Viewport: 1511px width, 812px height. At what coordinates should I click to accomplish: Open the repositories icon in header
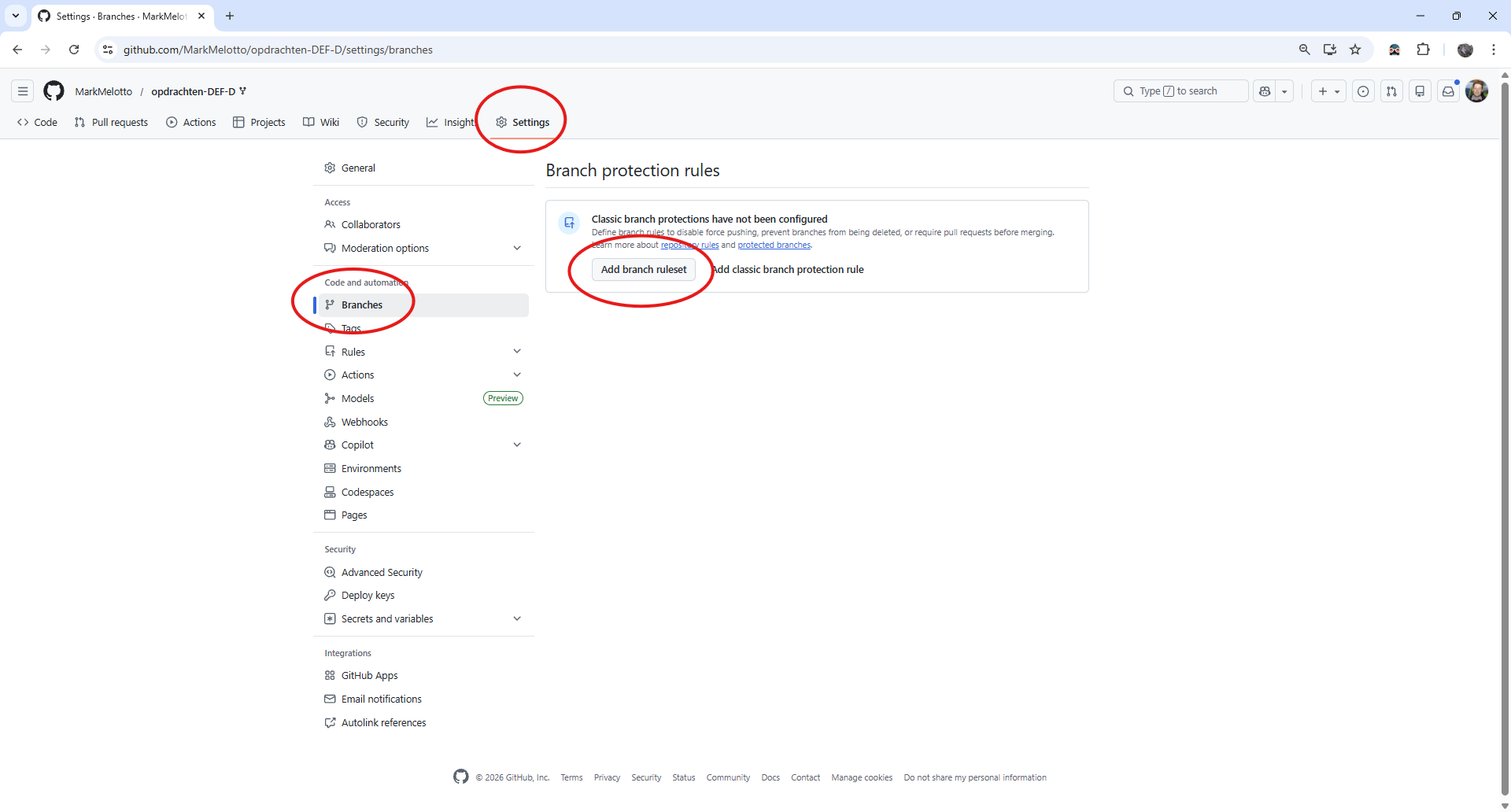tap(1420, 91)
